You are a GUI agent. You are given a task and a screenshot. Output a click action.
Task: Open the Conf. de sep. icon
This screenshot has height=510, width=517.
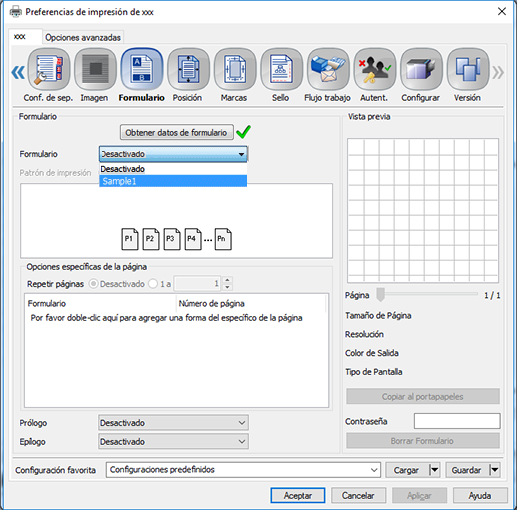[x=49, y=69]
